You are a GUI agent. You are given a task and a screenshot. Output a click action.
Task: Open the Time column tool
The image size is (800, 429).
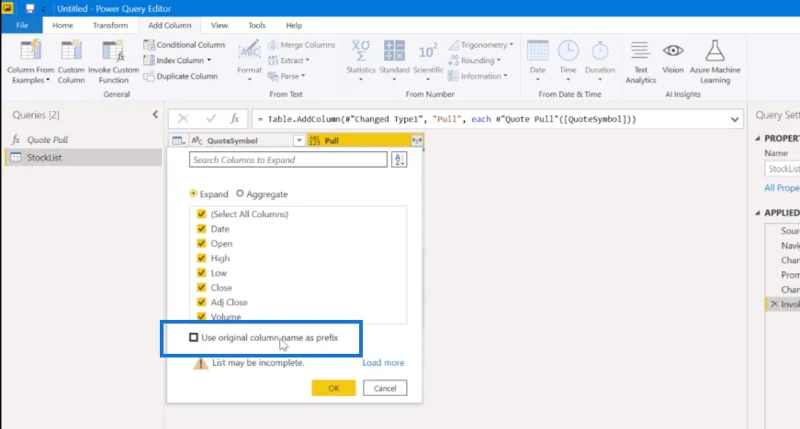[568, 61]
